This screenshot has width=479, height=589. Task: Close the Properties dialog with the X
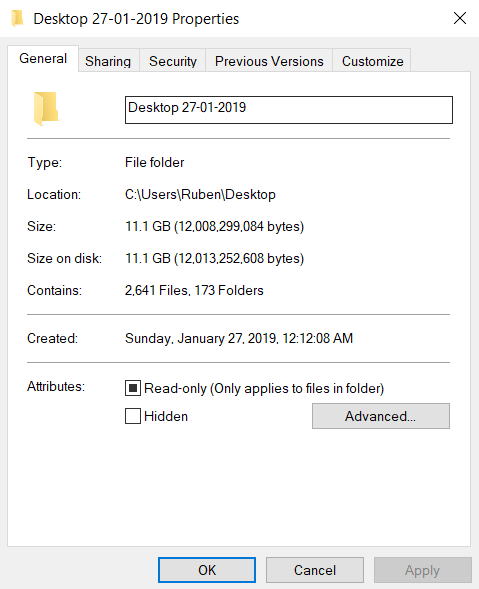point(460,18)
